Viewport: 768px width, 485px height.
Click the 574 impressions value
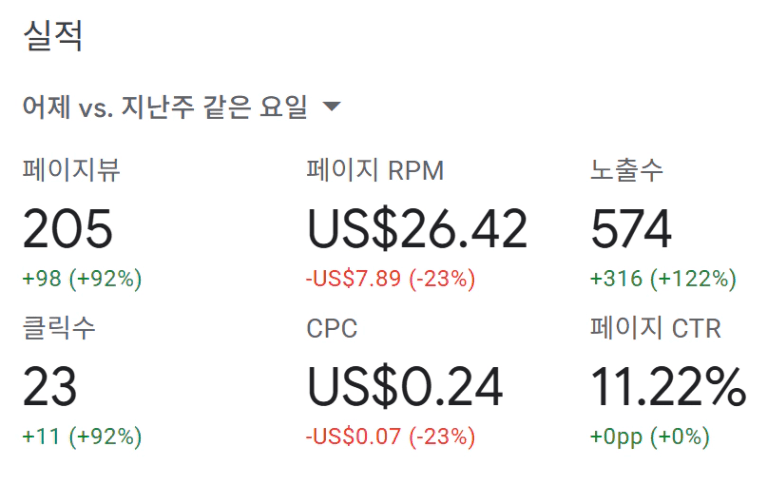coord(631,230)
